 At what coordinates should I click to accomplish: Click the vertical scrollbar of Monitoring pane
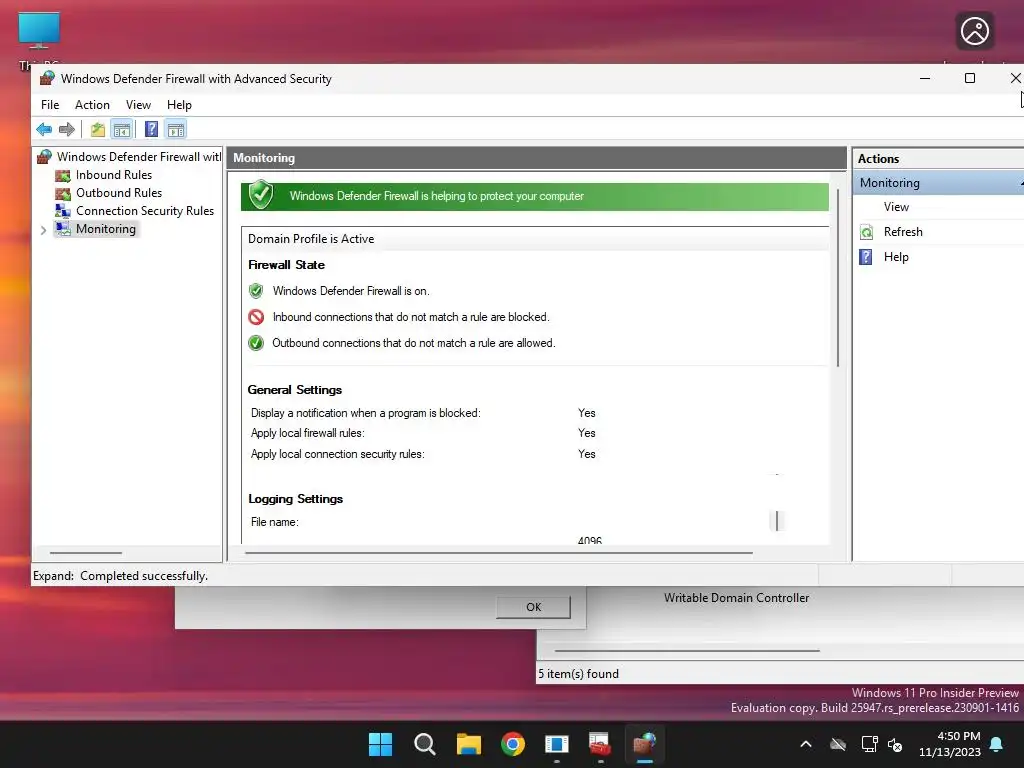tap(838, 278)
